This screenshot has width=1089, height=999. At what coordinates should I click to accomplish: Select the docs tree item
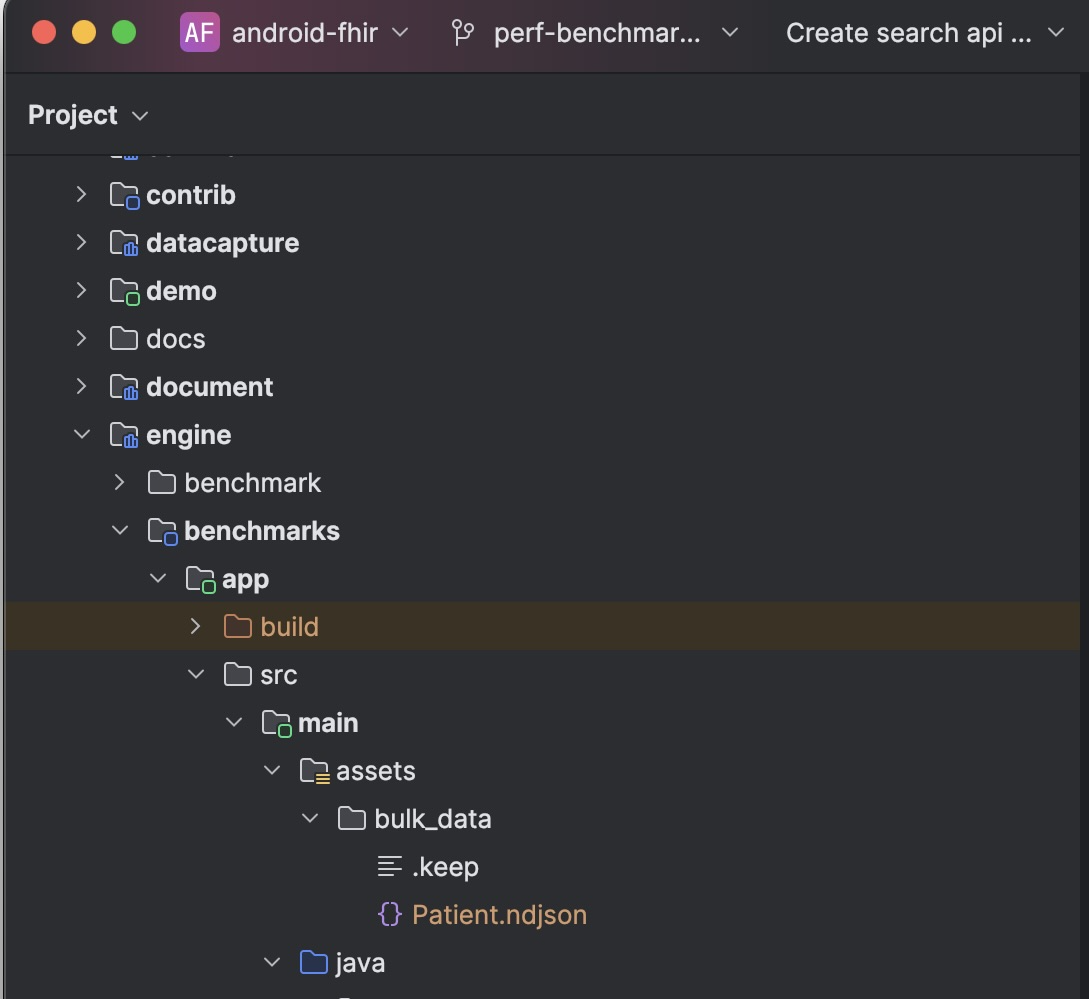pyautogui.click(x=175, y=339)
